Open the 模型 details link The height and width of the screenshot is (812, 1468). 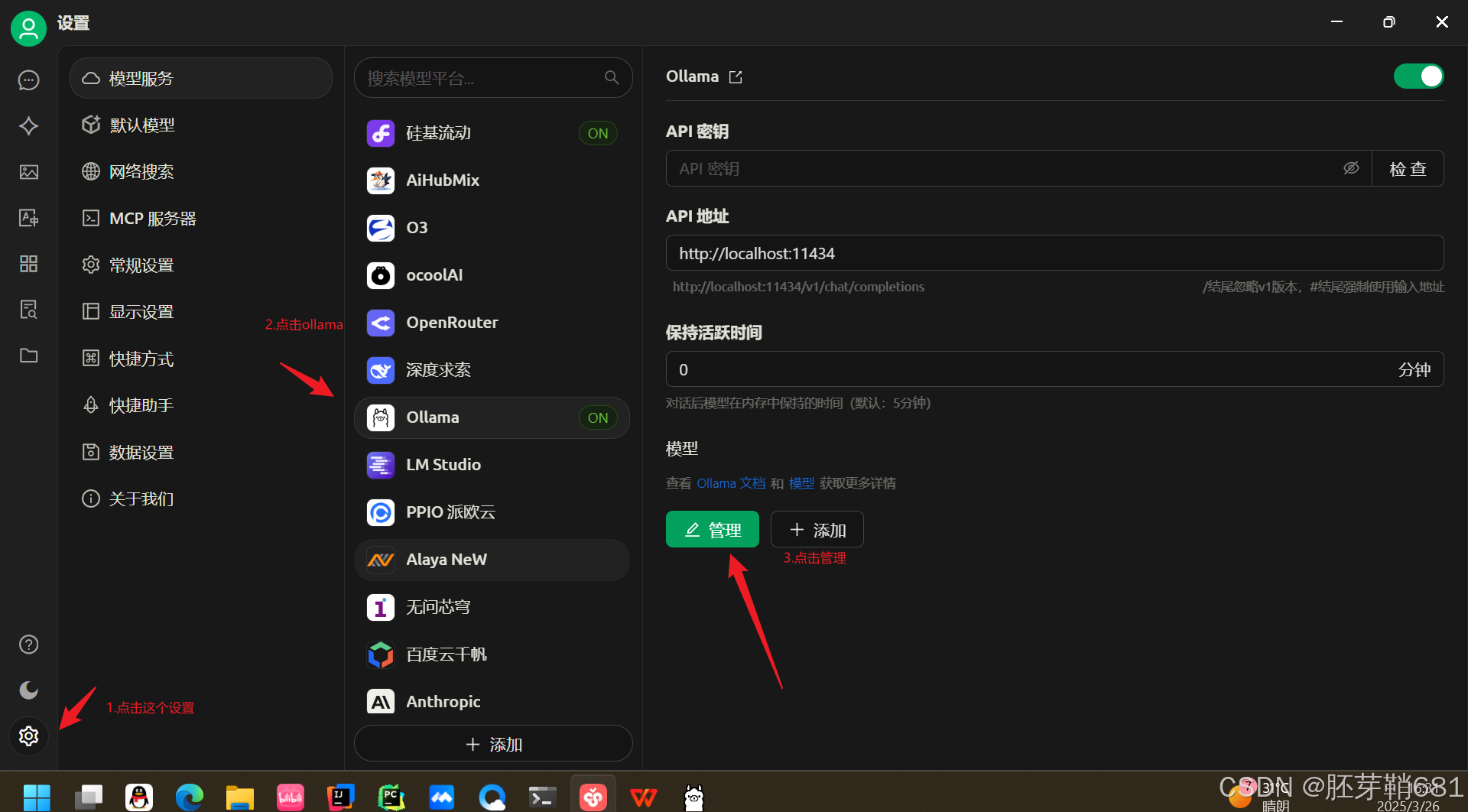click(x=801, y=483)
